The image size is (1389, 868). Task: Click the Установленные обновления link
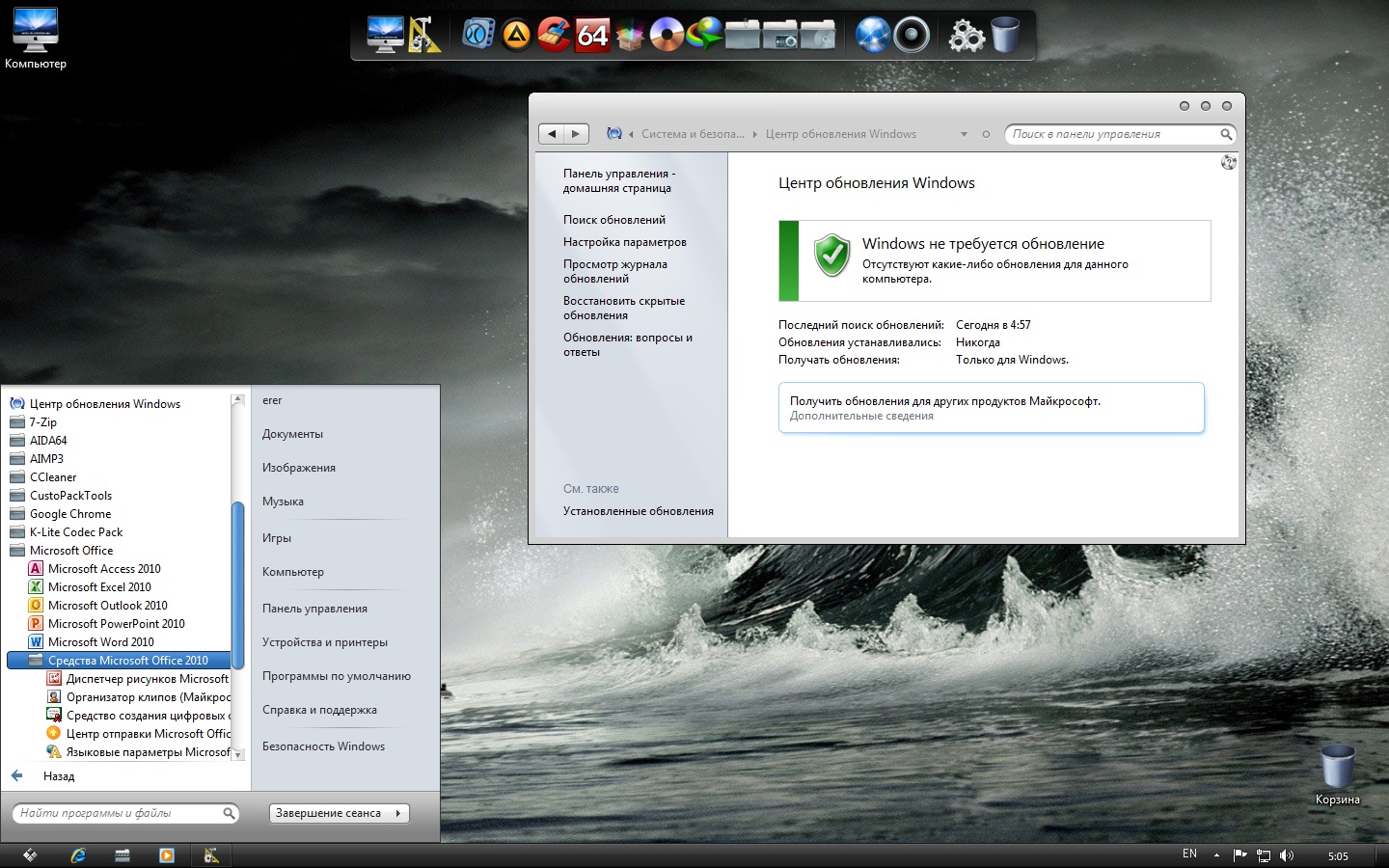click(639, 511)
